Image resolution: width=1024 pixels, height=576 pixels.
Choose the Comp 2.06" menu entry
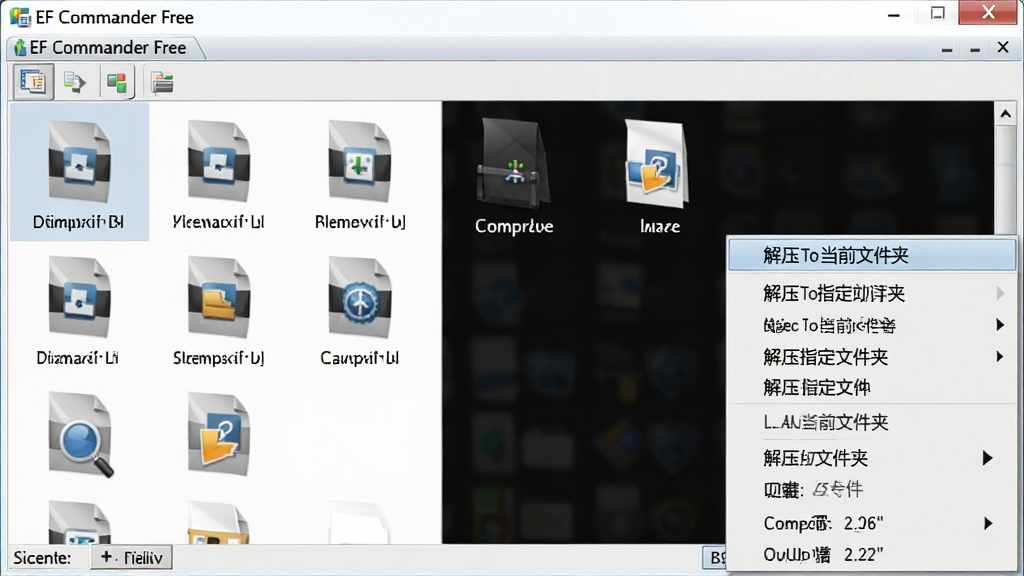click(x=872, y=523)
